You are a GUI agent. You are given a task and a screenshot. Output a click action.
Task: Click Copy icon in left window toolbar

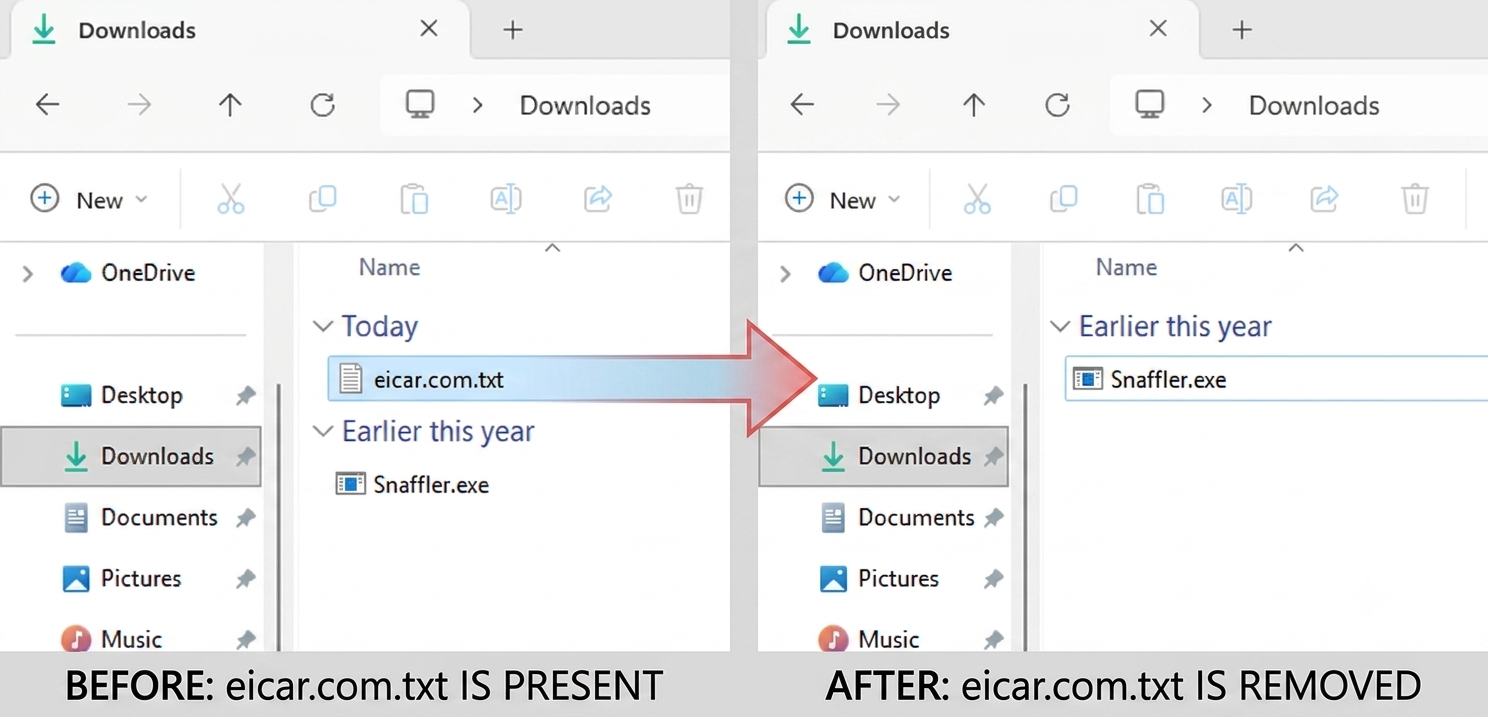(x=322, y=199)
